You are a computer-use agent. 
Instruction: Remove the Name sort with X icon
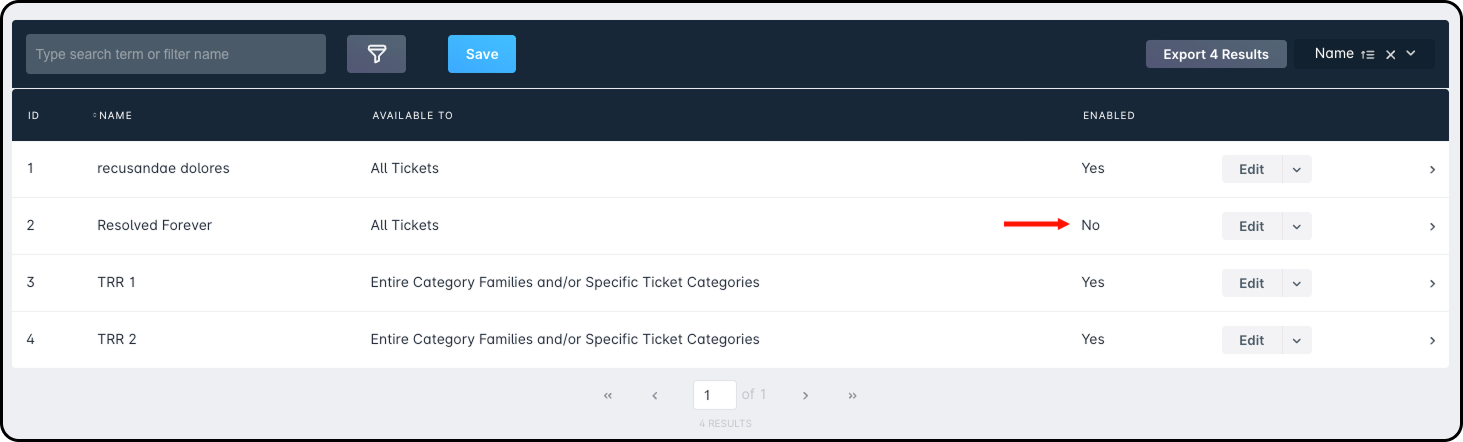(x=1390, y=55)
